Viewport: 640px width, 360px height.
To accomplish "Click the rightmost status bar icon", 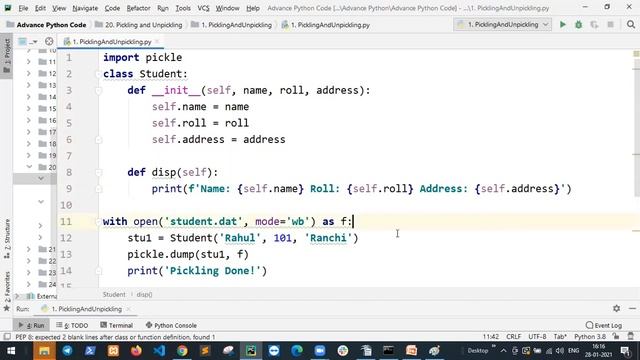I will click(x=631, y=337).
